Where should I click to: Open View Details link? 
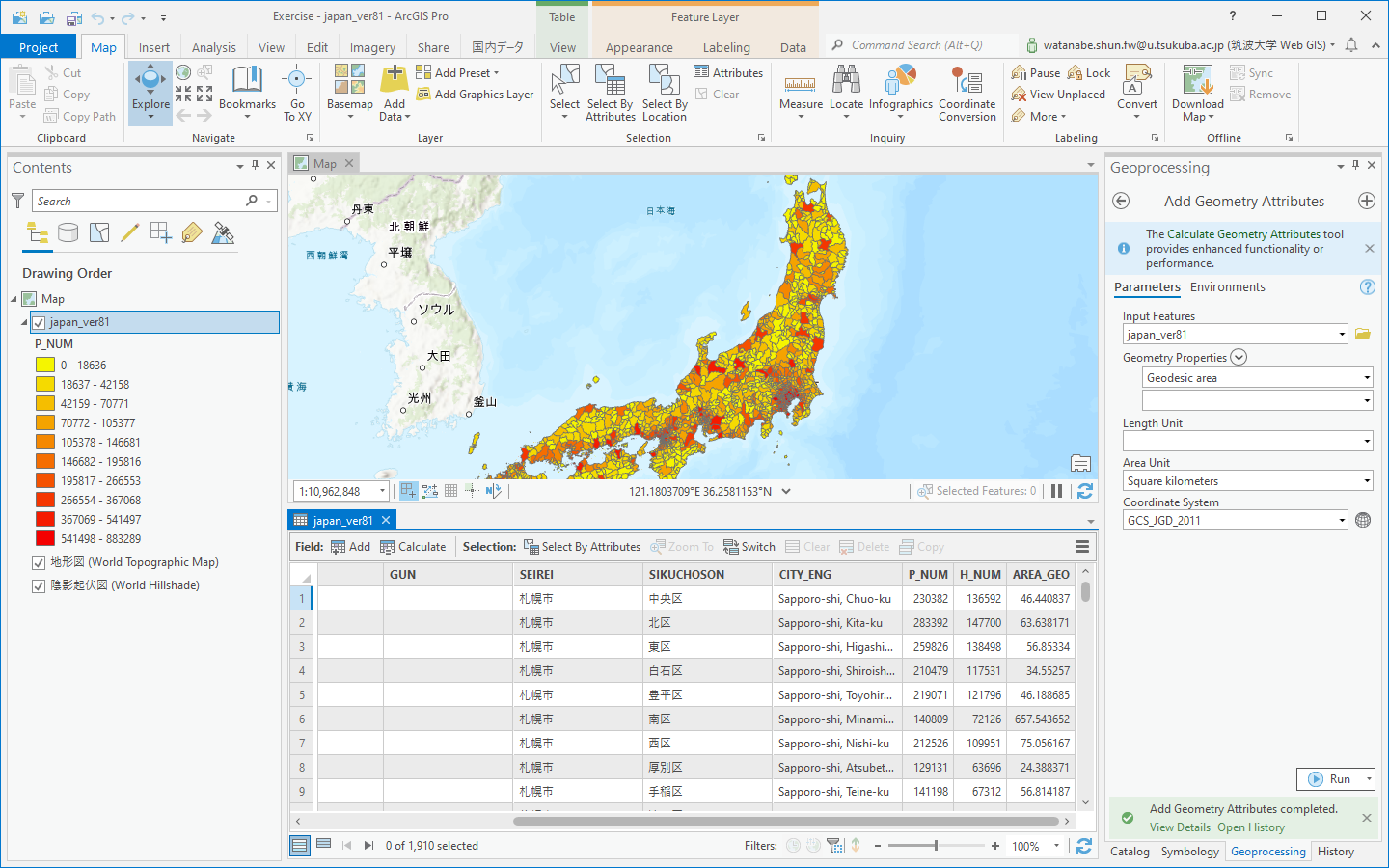(x=1180, y=827)
